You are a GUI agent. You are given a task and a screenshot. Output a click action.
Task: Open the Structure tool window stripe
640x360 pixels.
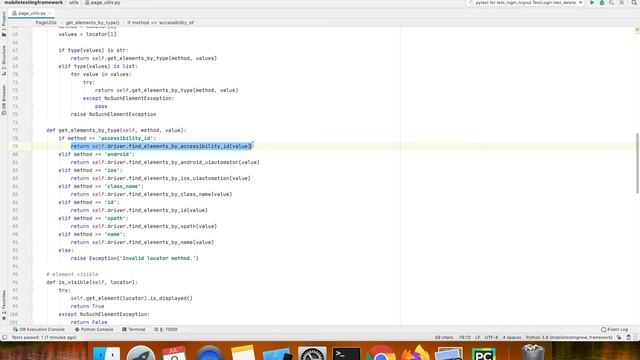tap(4, 60)
